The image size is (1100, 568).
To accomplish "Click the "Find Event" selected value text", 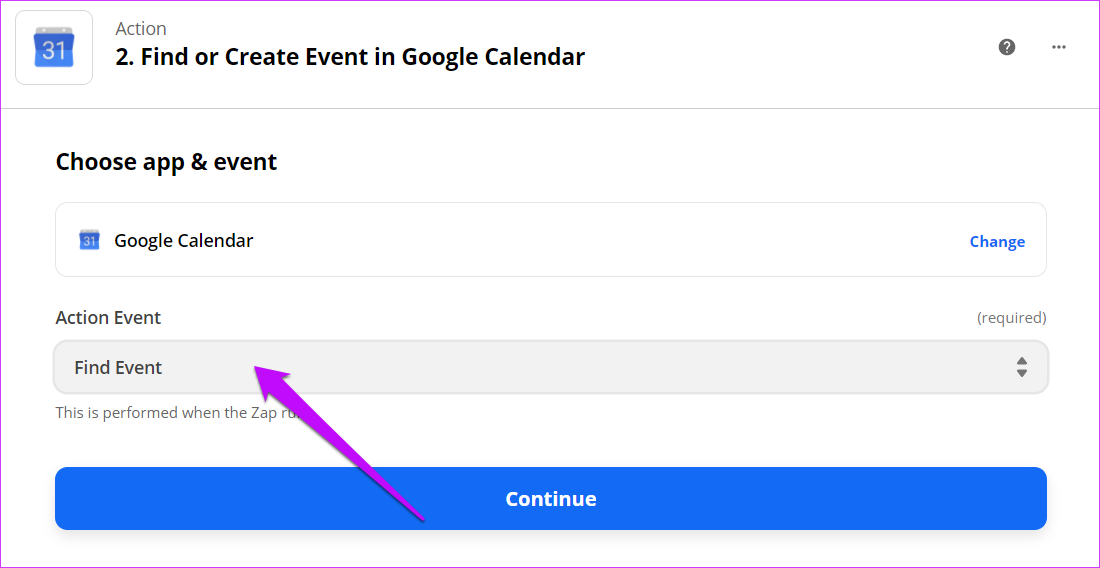I will point(118,367).
